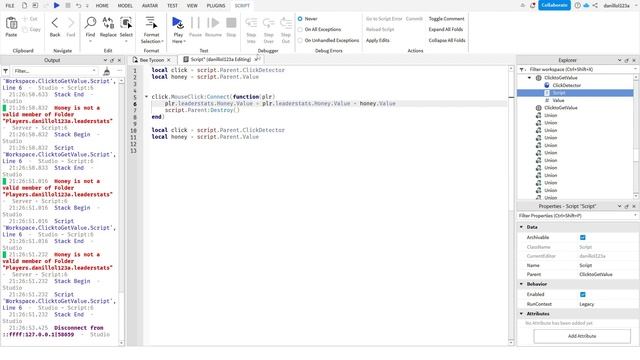Navigate Back in the script
Viewport: 640px width, 360px height.
click(55, 24)
